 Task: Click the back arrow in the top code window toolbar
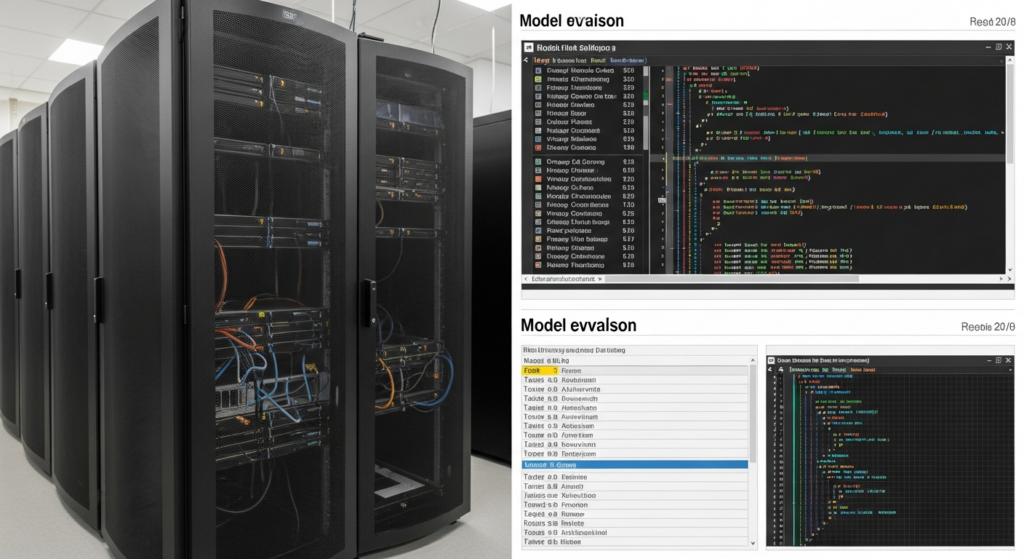coord(526,60)
